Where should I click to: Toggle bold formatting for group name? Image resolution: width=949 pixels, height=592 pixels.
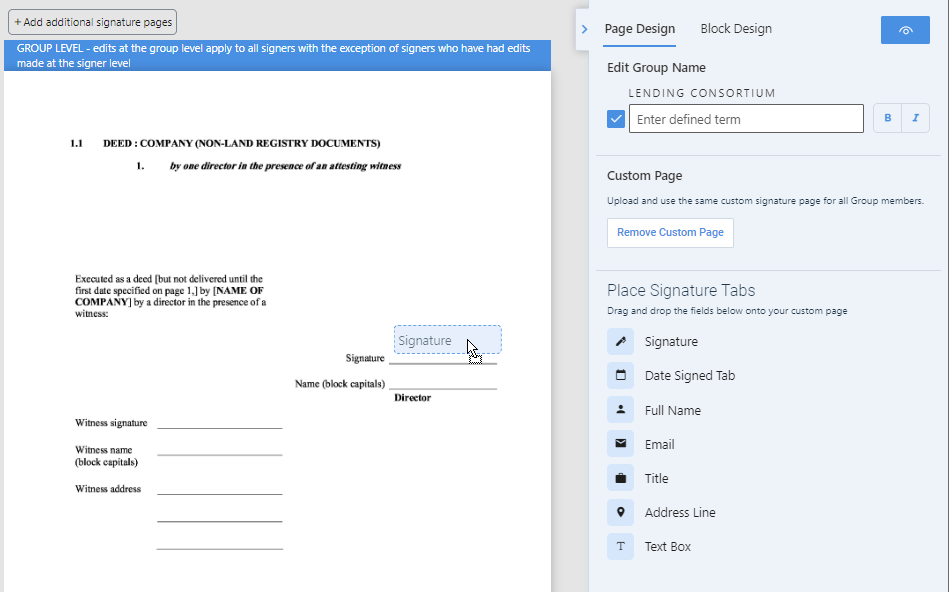(x=887, y=119)
